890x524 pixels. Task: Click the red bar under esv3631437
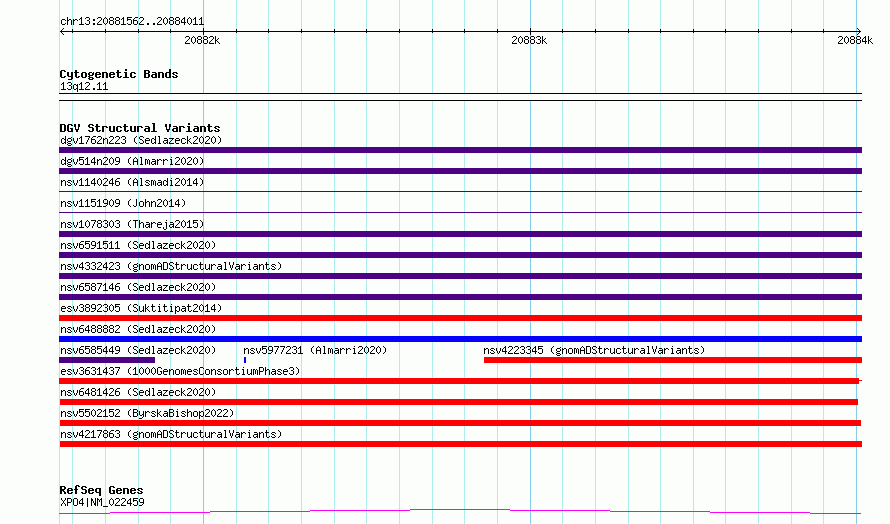459,381
